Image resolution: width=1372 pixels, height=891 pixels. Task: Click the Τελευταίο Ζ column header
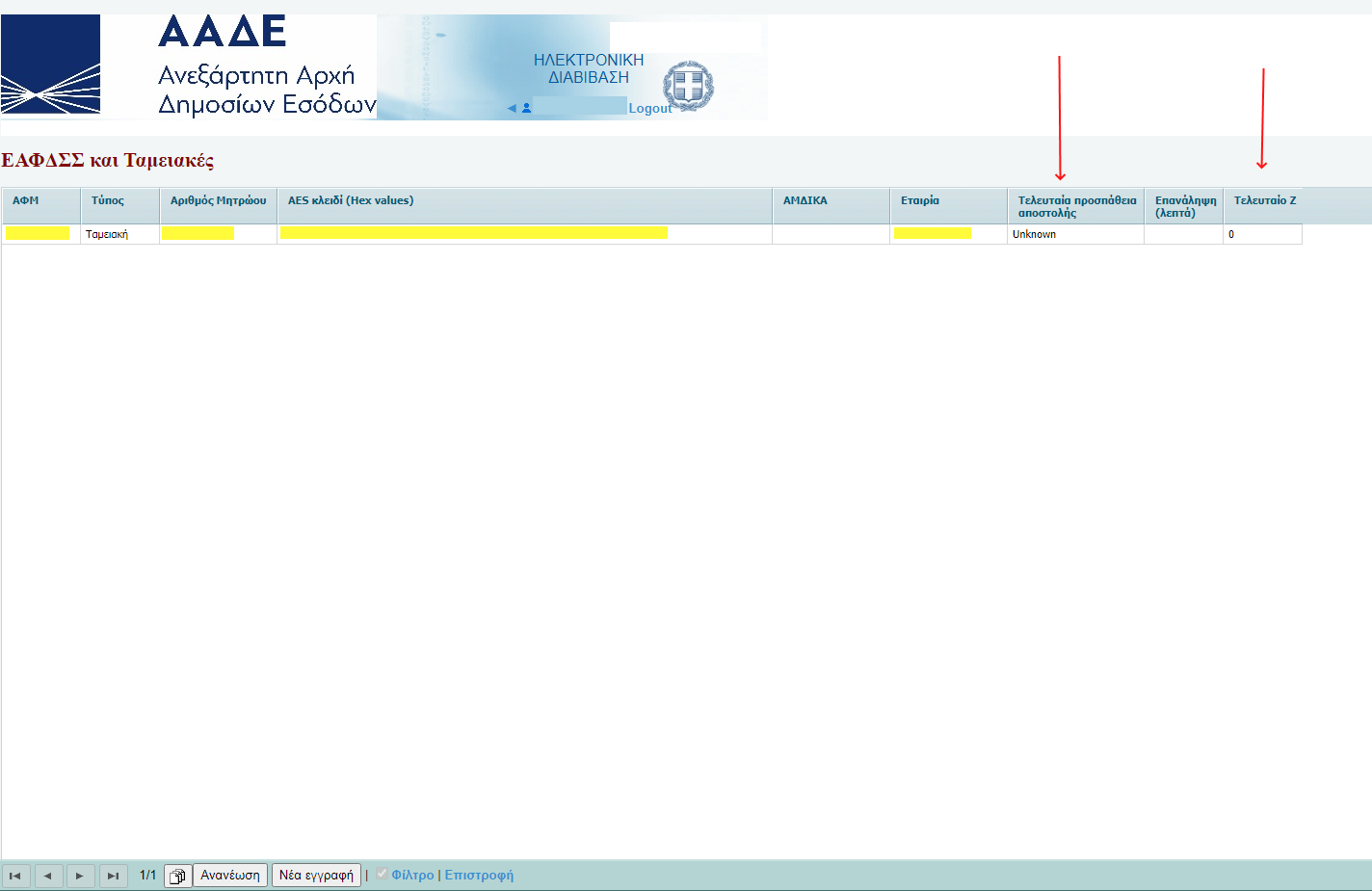[x=1264, y=200]
